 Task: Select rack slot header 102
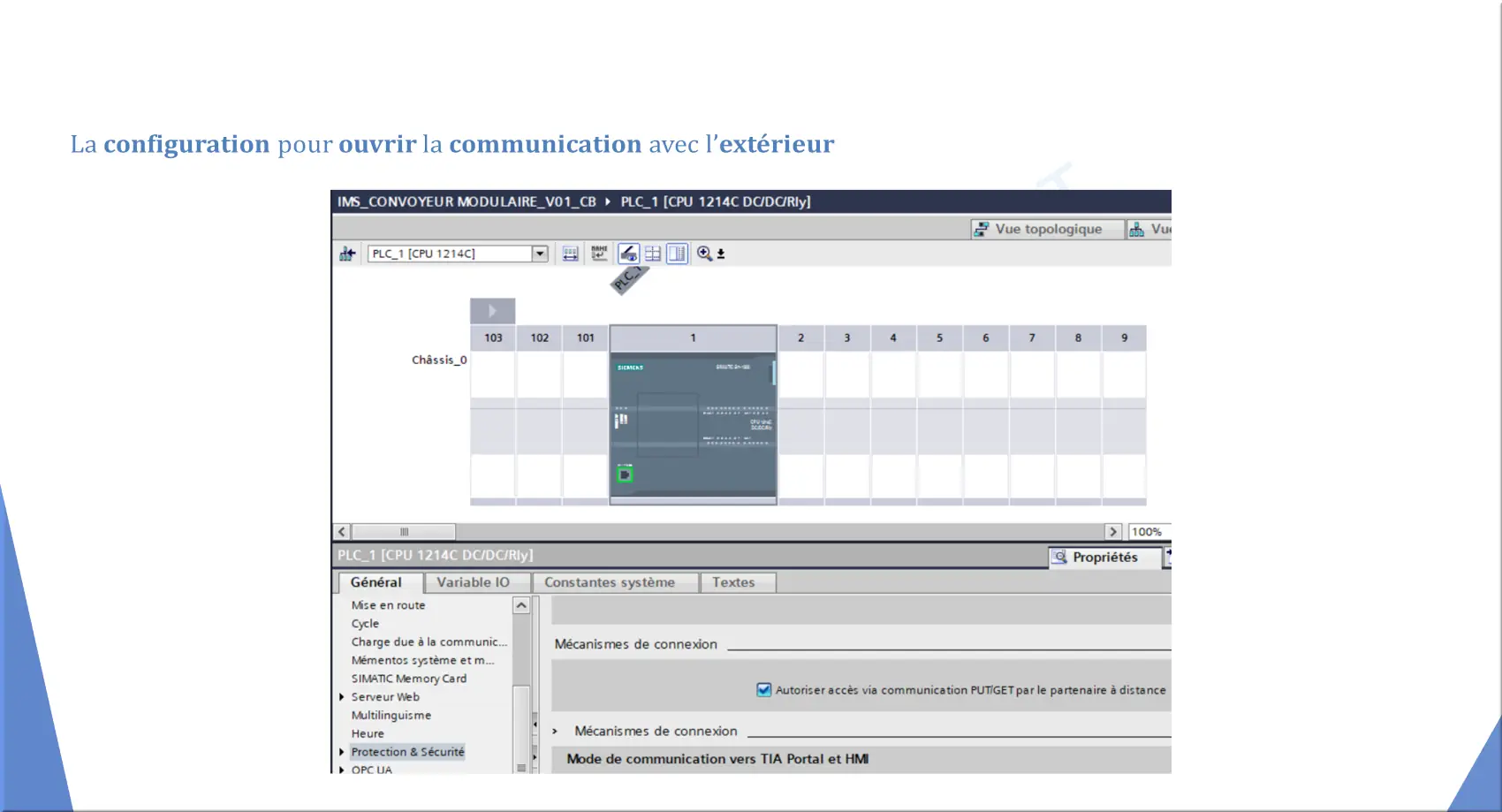(x=539, y=338)
